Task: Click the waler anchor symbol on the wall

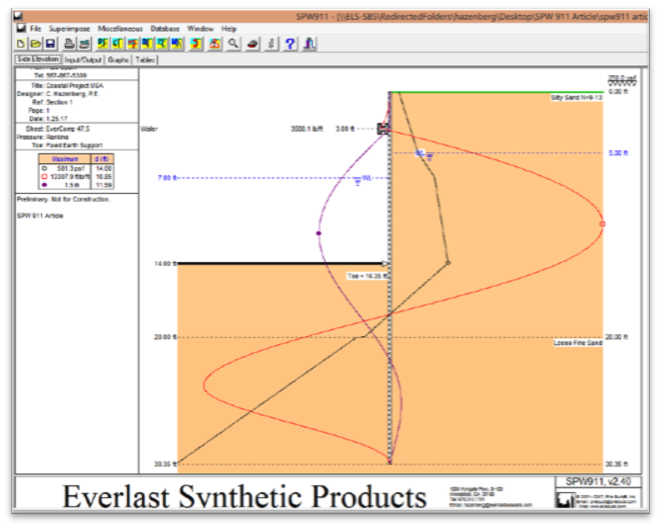Action: click(383, 129)
